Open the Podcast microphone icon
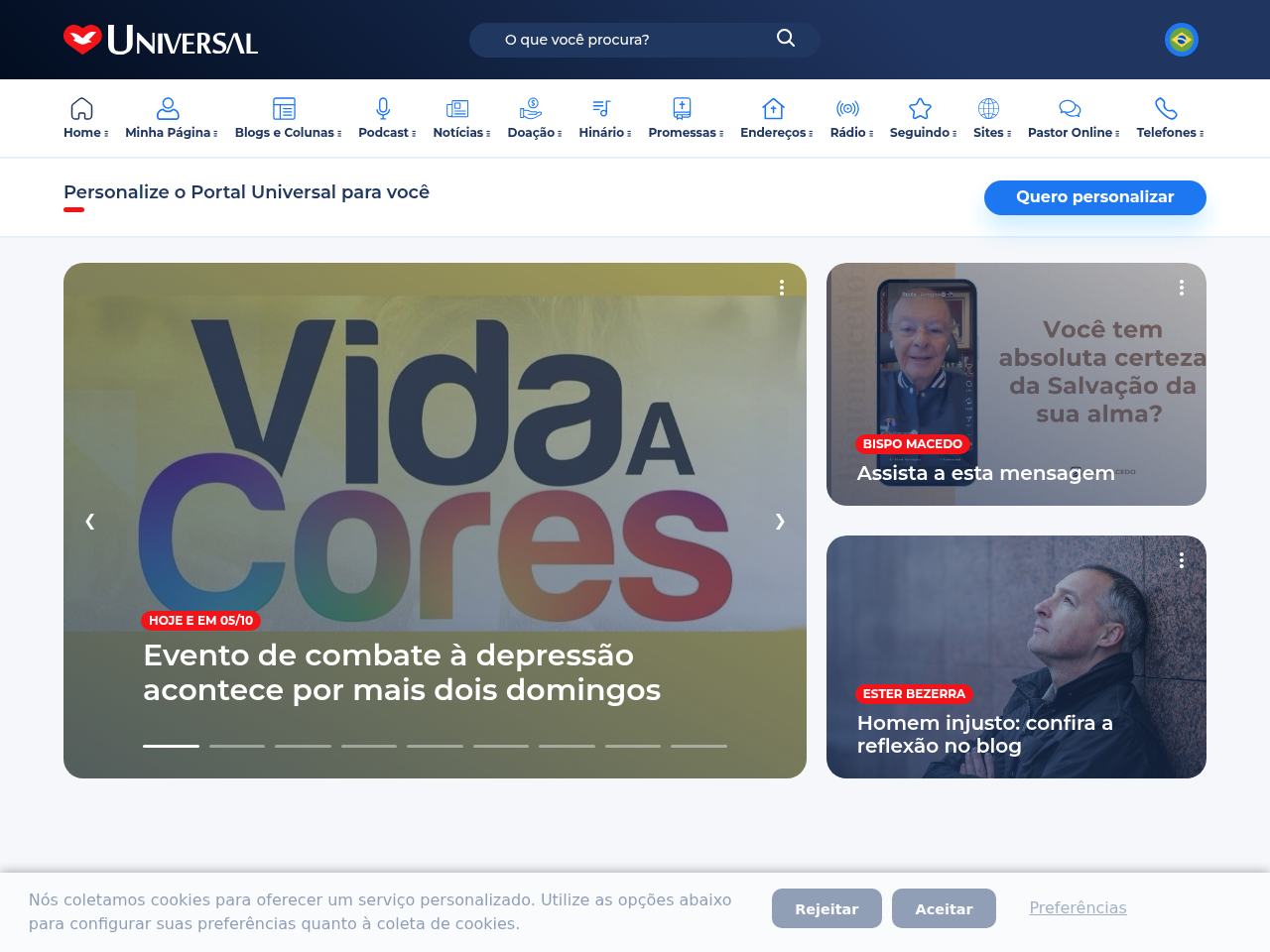Screen dimensions: 1270x952 point(383,108)
